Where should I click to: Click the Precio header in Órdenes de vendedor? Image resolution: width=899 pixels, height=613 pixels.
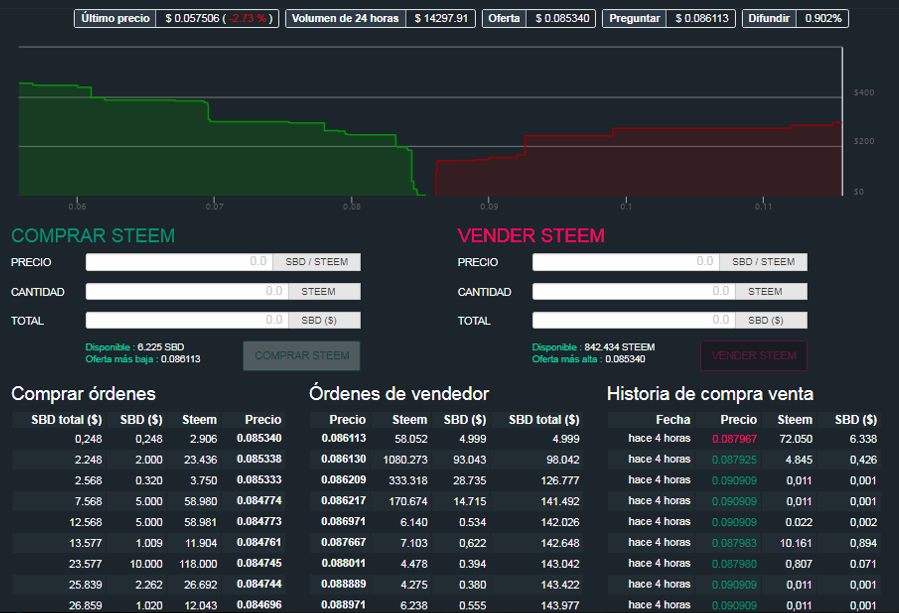pos(347,419)
